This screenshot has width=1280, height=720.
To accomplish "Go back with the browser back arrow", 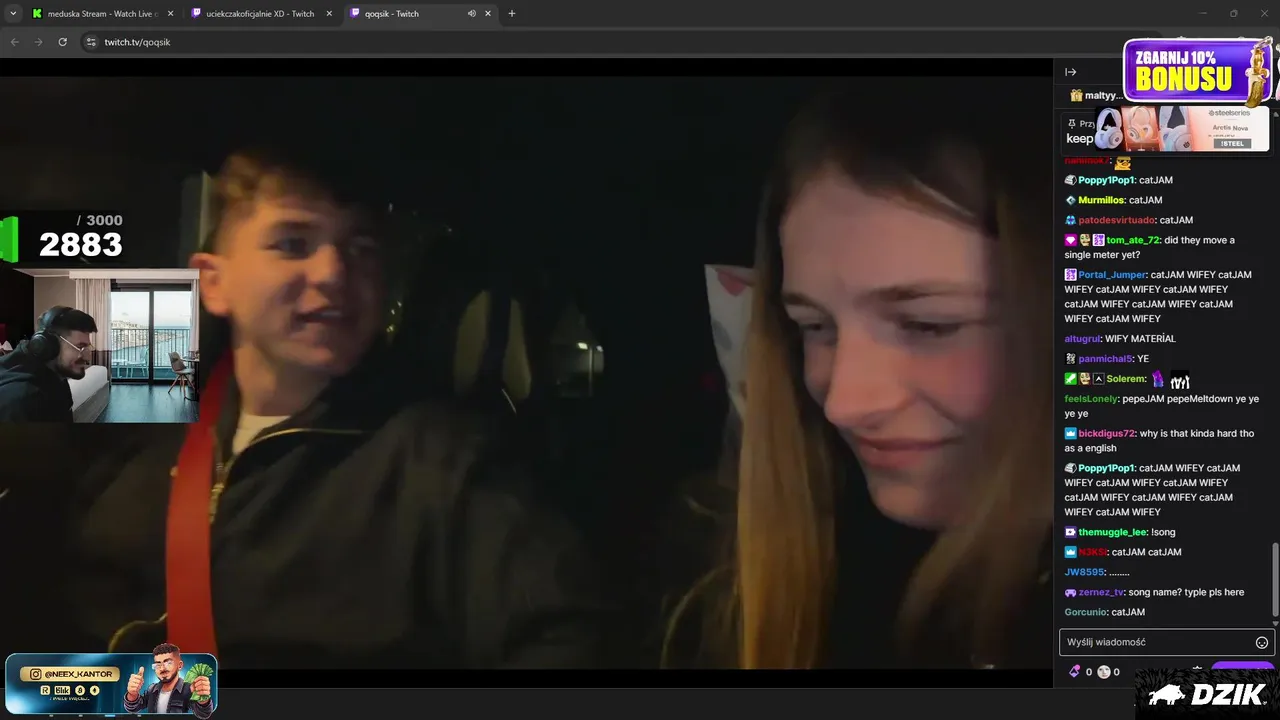I will pyautogui.click(x=14, y=42).
